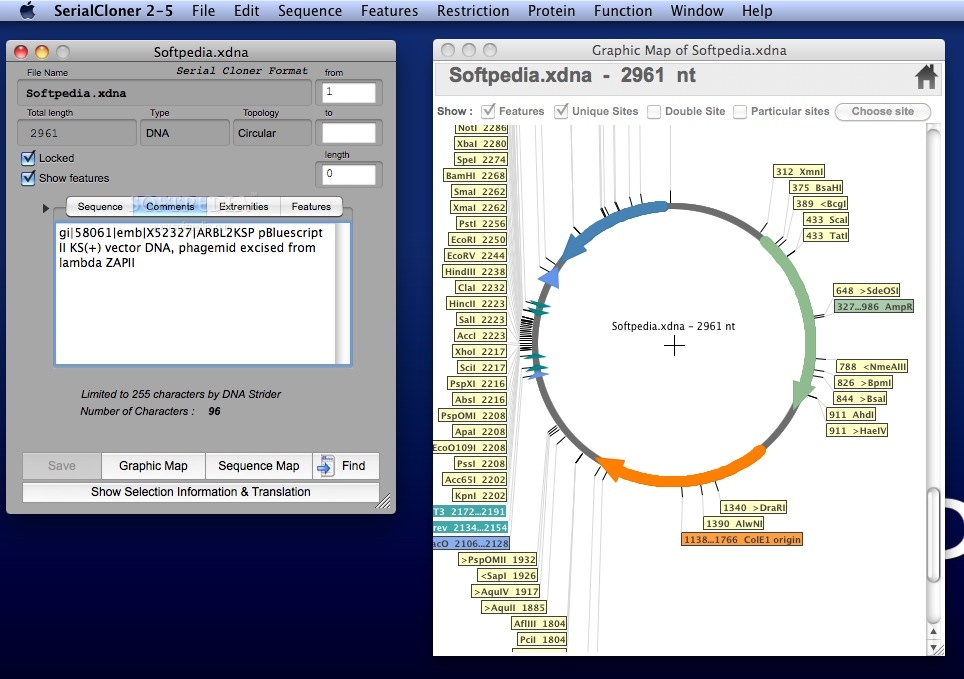
Task: Open the Edit menu
Action: [247, 10]
